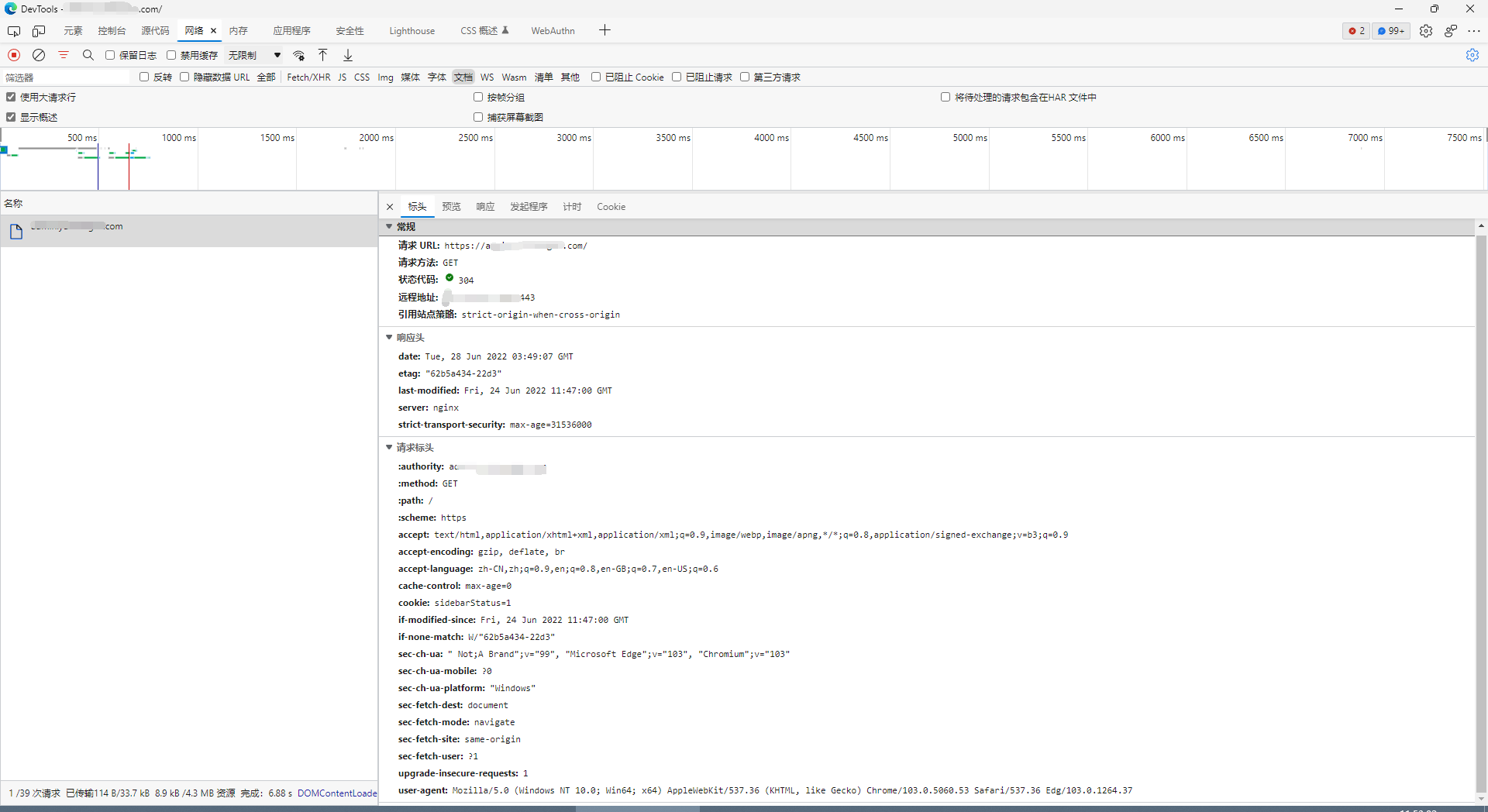Toggle the filter funnel icon
Screen dimensions: 1488x812
click(64, 55)
